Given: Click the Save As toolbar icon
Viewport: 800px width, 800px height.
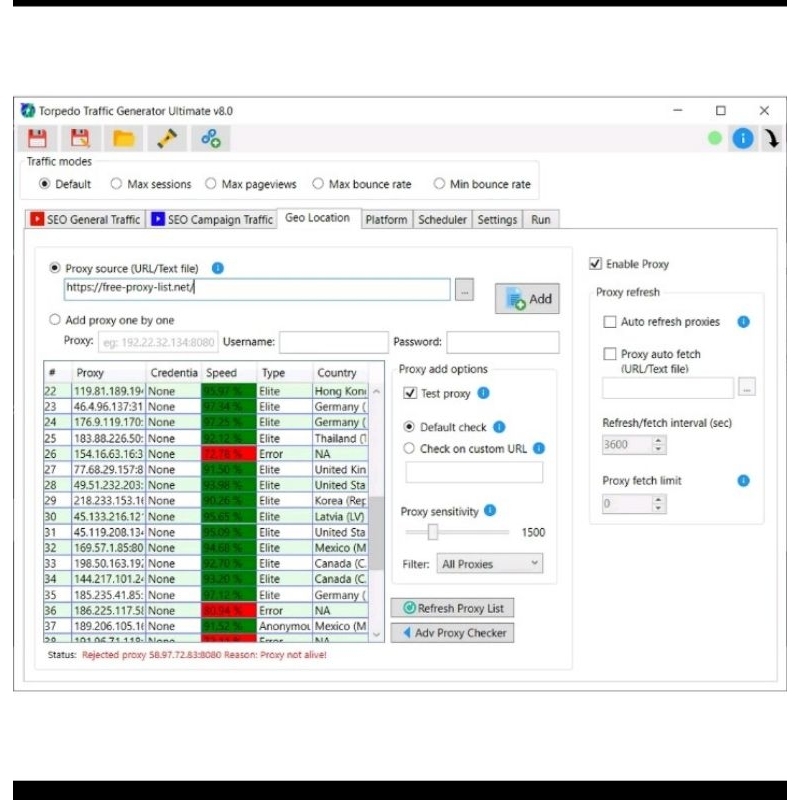Looking at the screenshot, I should (x=80, y=139).
